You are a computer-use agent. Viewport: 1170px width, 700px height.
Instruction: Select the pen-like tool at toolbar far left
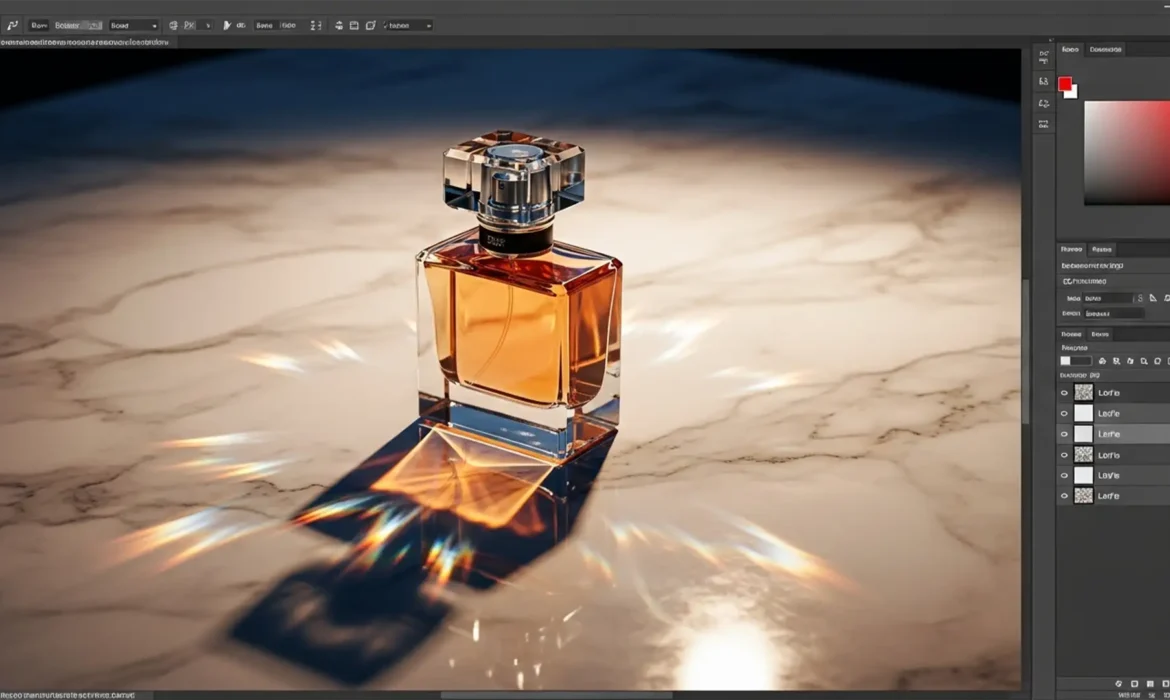click(x=13, y=25)
